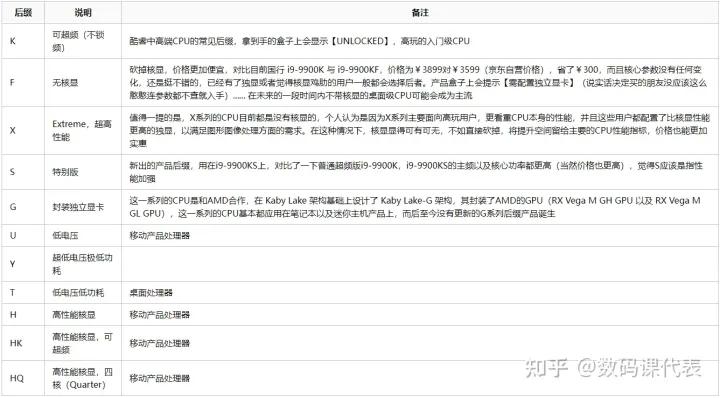Viewport: 720px width, 398px height.
Task: Click the 后缀 column header
Action: pos(23,13)
